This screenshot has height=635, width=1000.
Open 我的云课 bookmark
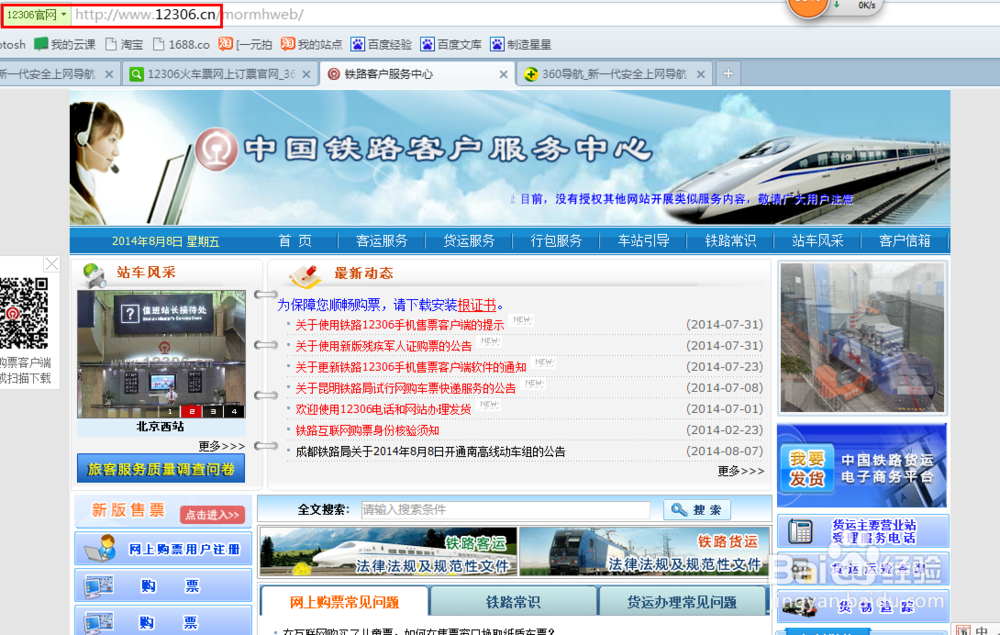click(65, 45)
